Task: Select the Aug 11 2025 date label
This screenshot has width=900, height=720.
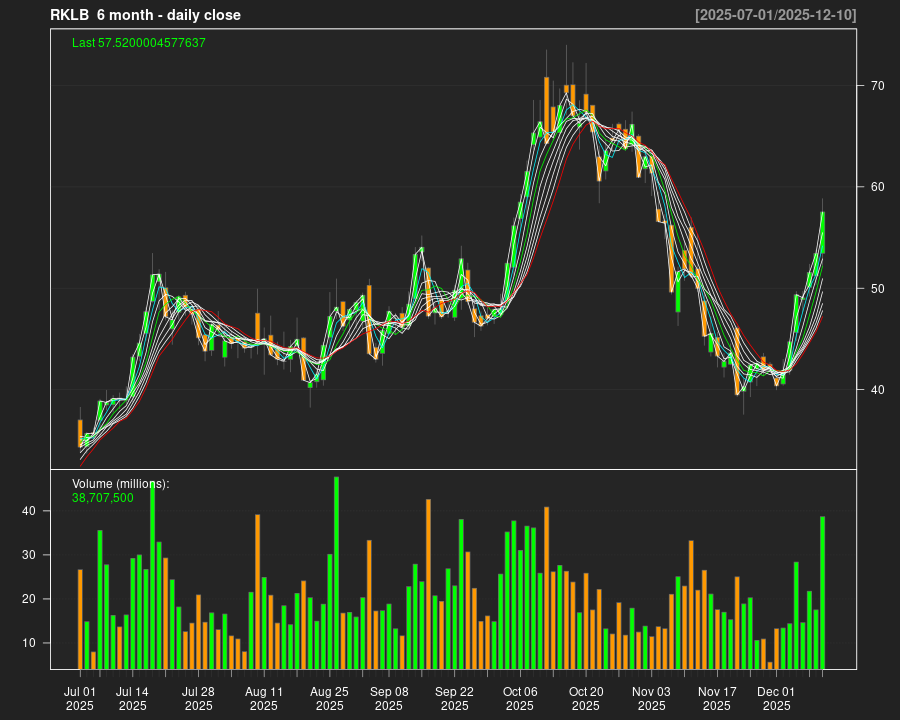Action: pos(264,698)
